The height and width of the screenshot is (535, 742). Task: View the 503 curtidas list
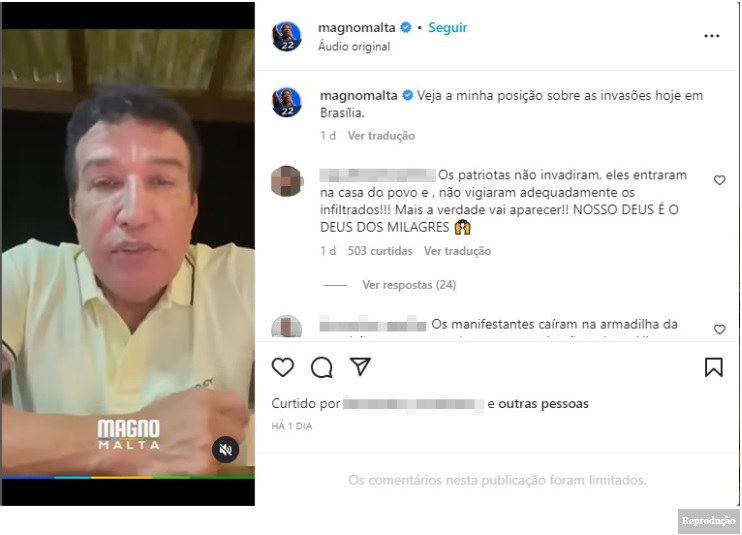click(x=380, y=251)
